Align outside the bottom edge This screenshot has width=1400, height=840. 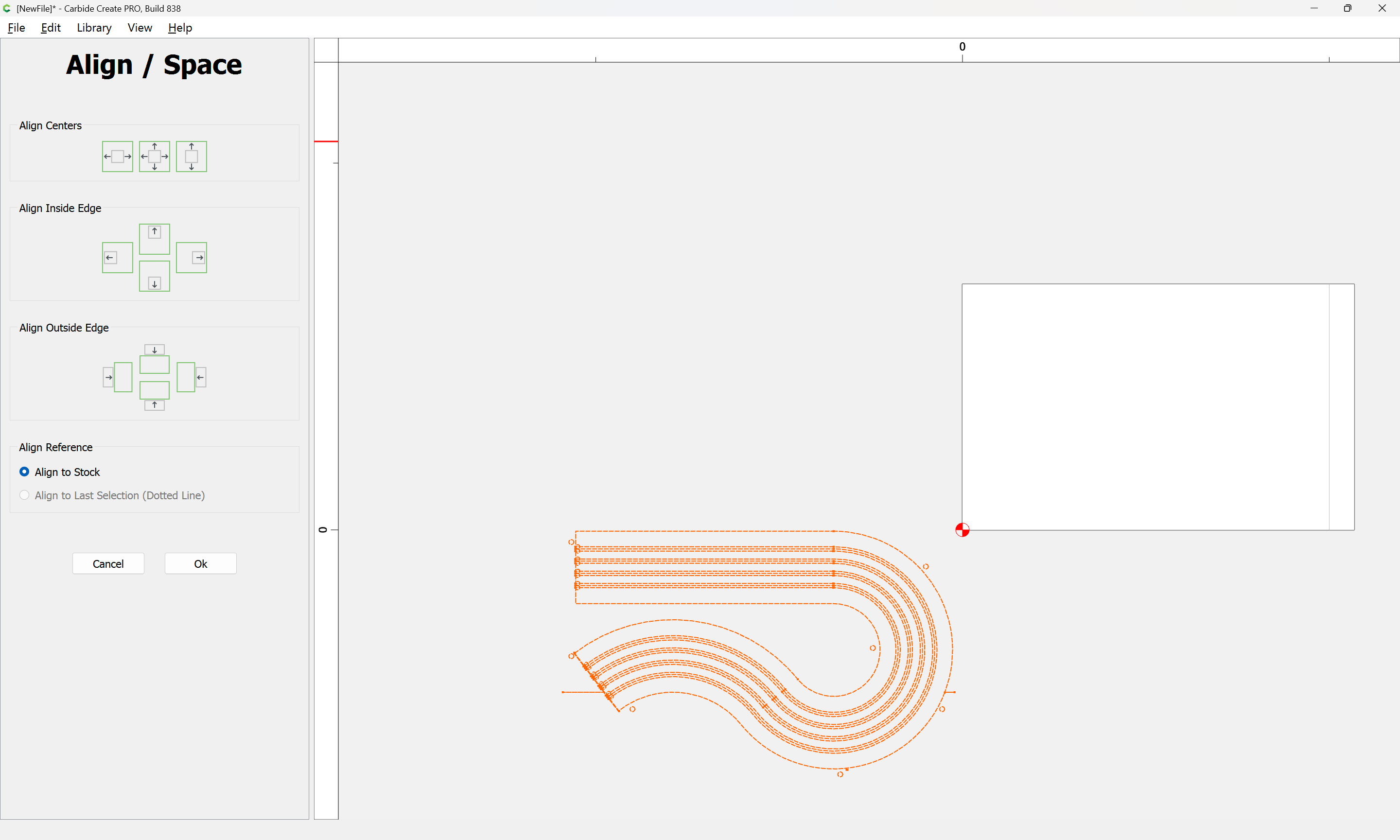coord(155,396)
